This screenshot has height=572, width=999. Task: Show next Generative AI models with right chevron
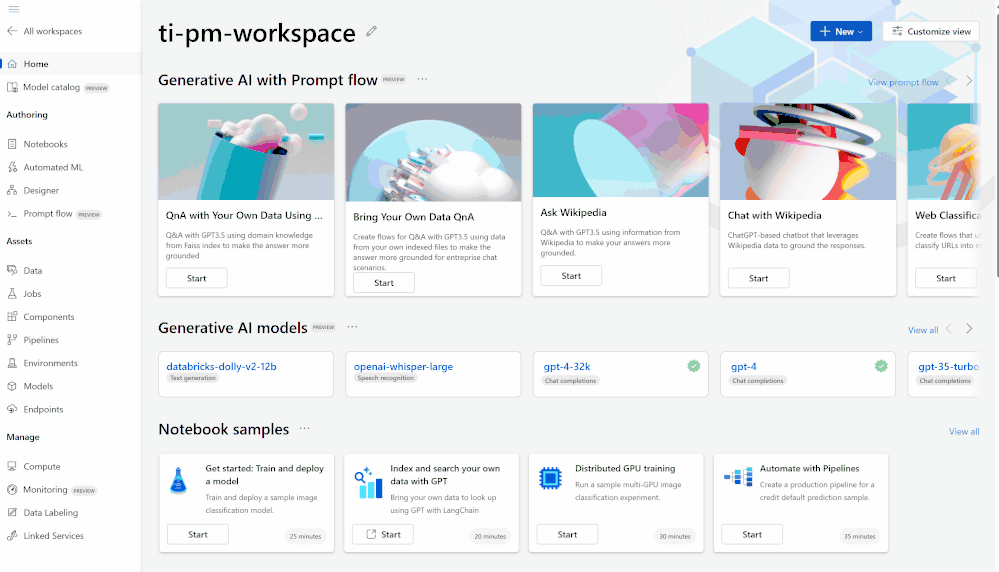click(969, 329)
